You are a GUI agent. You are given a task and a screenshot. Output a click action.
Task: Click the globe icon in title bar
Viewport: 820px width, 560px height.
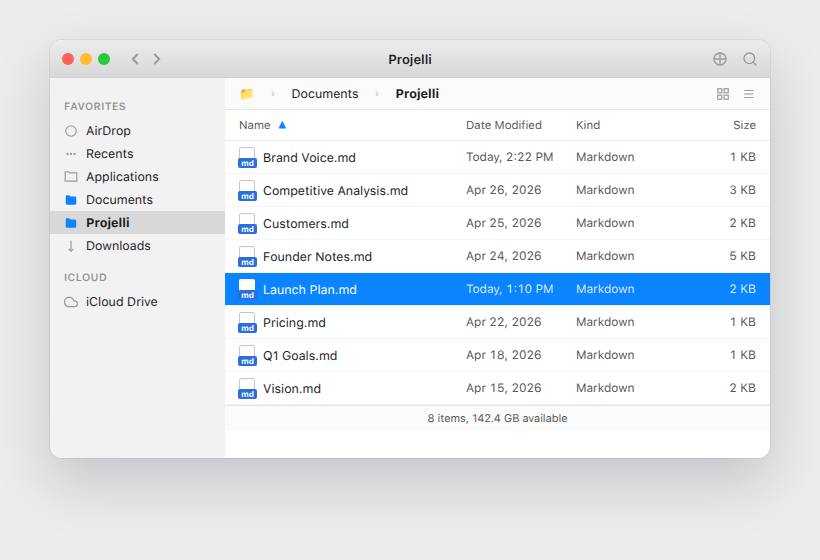[x=720, y=59]
